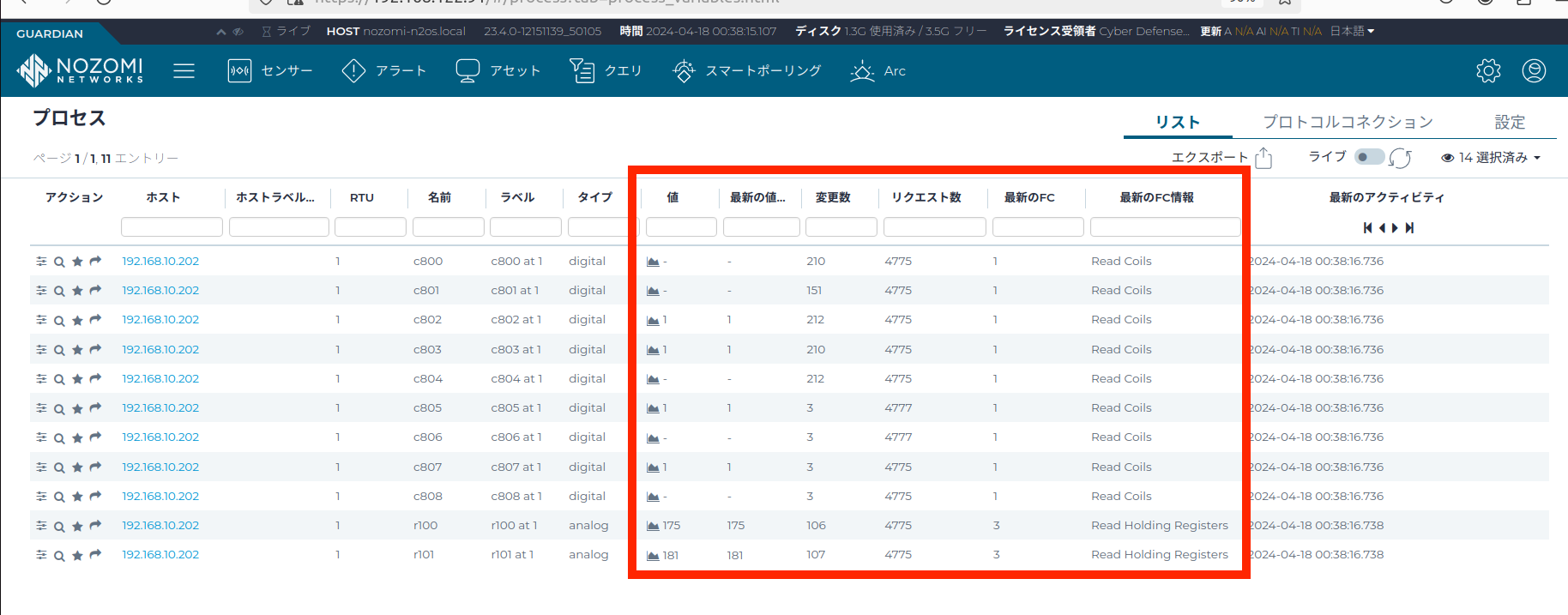Open the センサー menu
1568x615 pixels.
pyautogui.click(x=270, y=70)
